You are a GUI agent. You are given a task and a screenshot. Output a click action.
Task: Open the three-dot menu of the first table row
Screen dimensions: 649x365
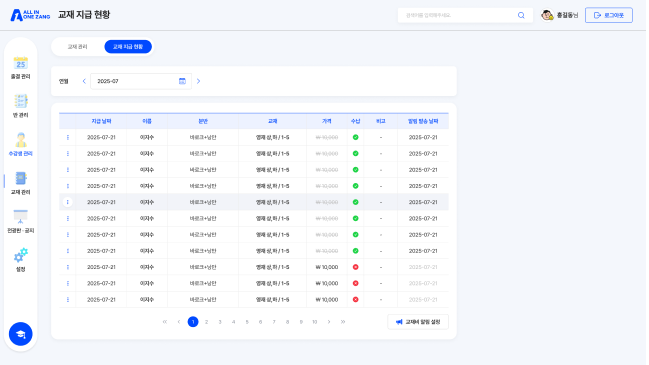(x=67, y=137)
